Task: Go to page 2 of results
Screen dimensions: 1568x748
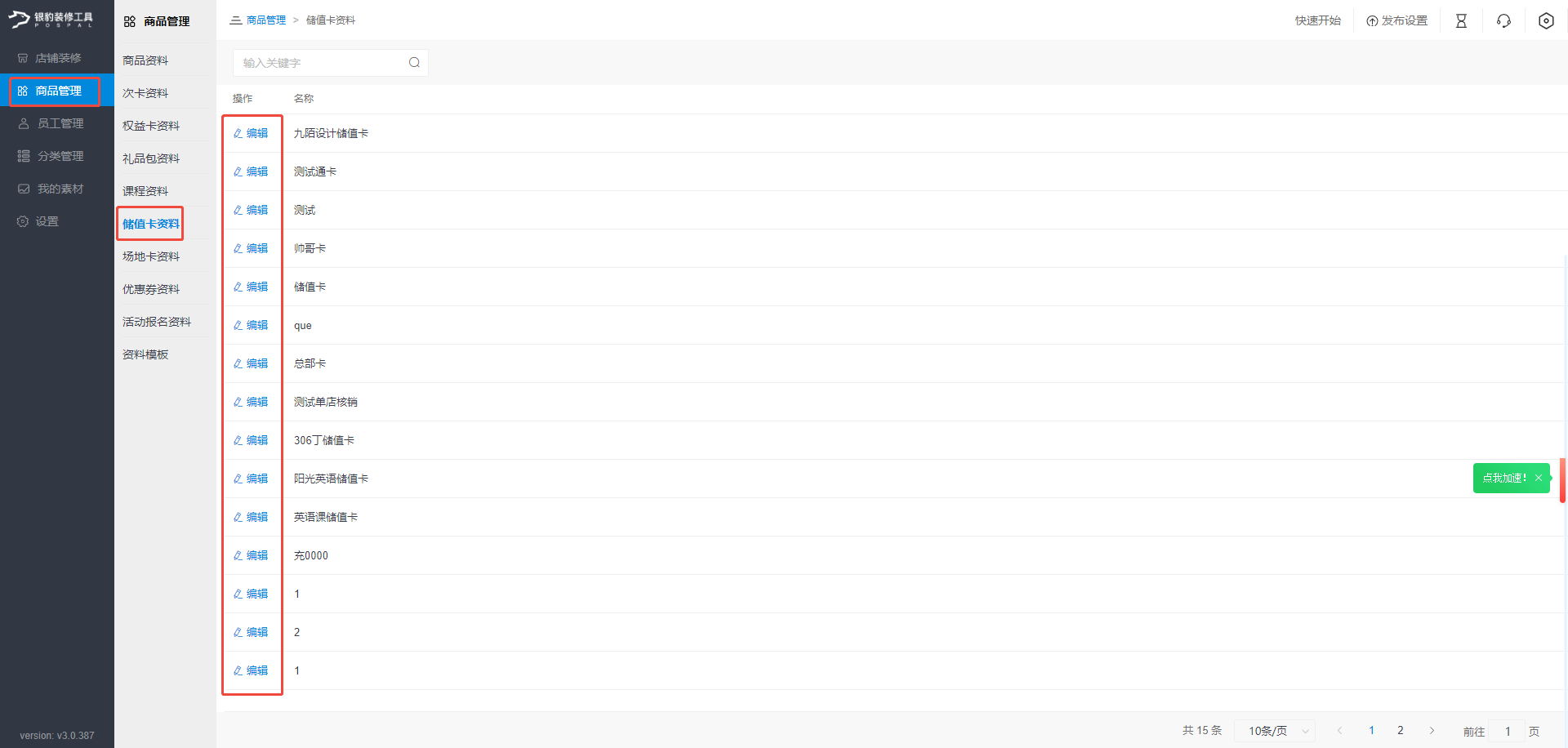Action: [x=1400, y=731]
